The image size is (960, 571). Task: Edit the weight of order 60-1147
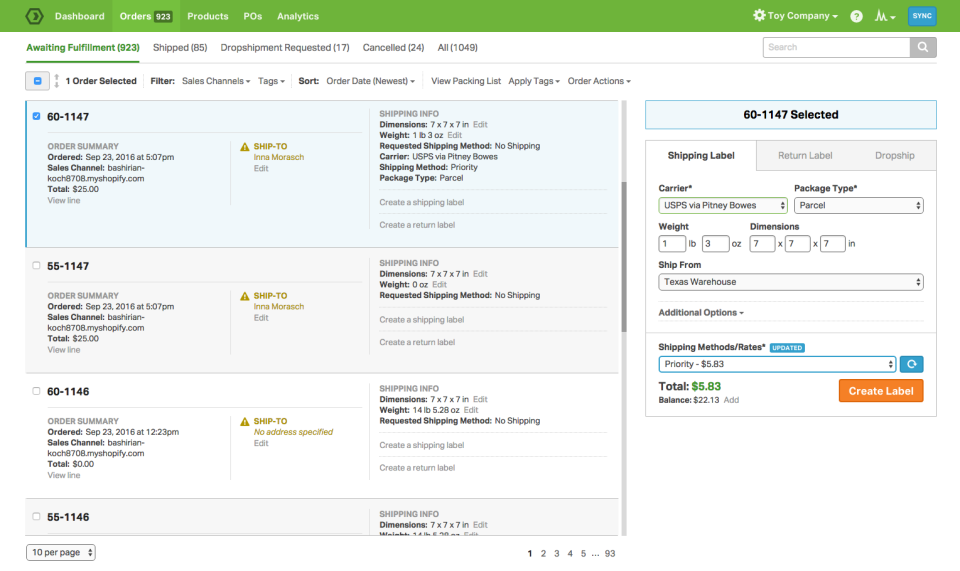454,135
